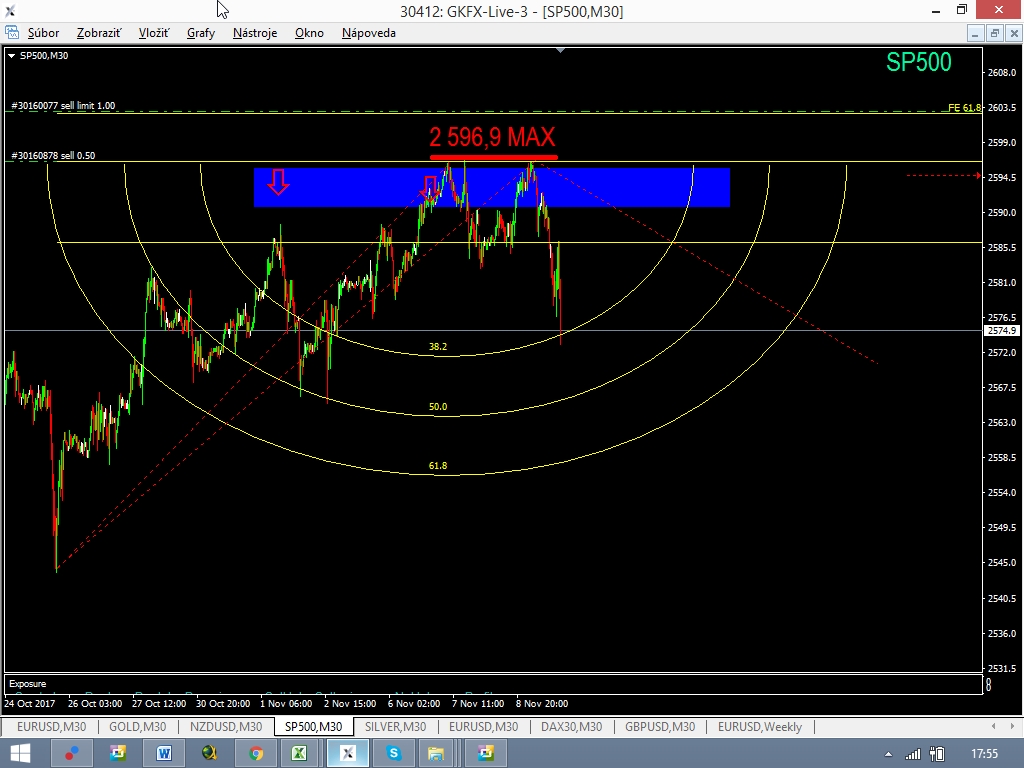Screen dimensions: 1024x768
Task: Open the Nápoveda help menu
Action: (x=368, y=33)
